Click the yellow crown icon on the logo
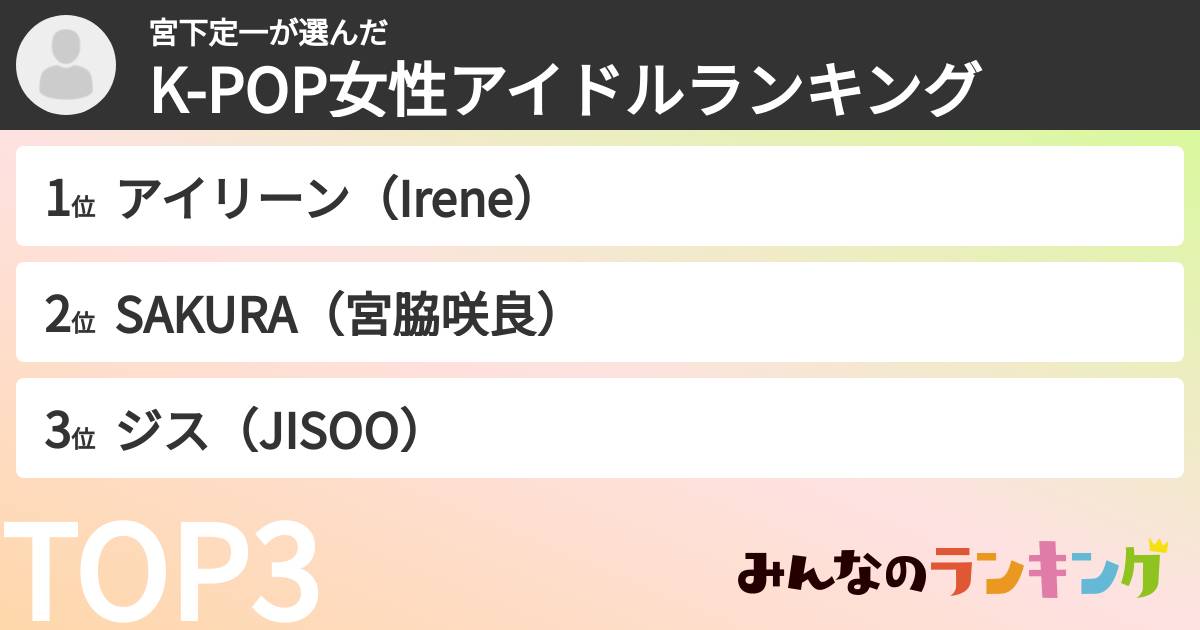This screenshot has width=1200, height=630. (1157, 547)
